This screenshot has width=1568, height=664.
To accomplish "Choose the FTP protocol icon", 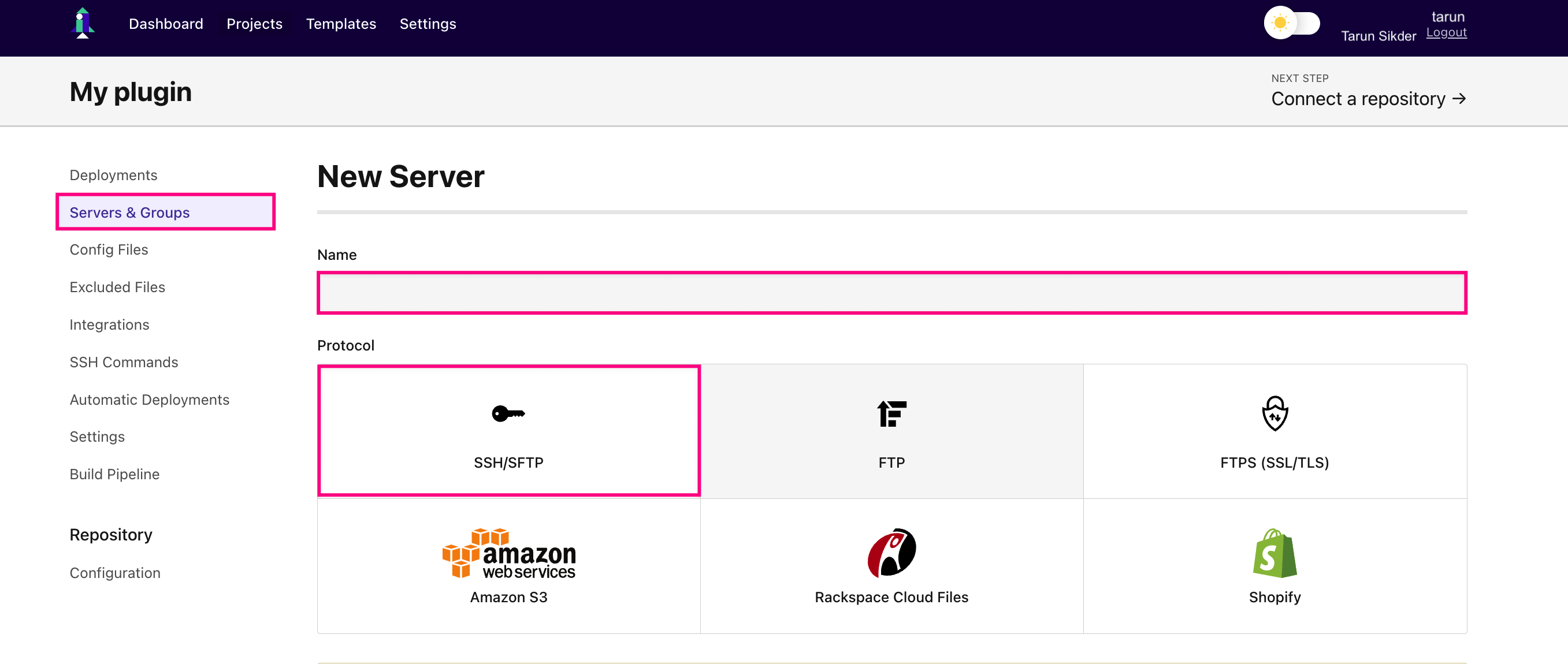I will [x=891, y=413].
